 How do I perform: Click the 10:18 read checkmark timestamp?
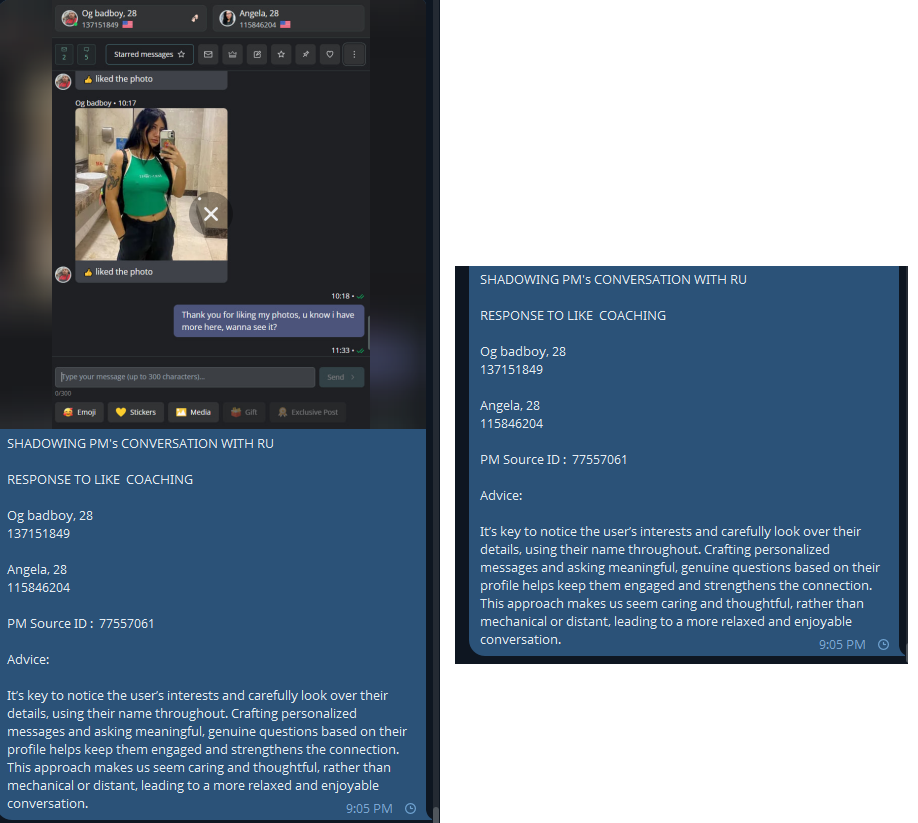(x=348, y=296)
